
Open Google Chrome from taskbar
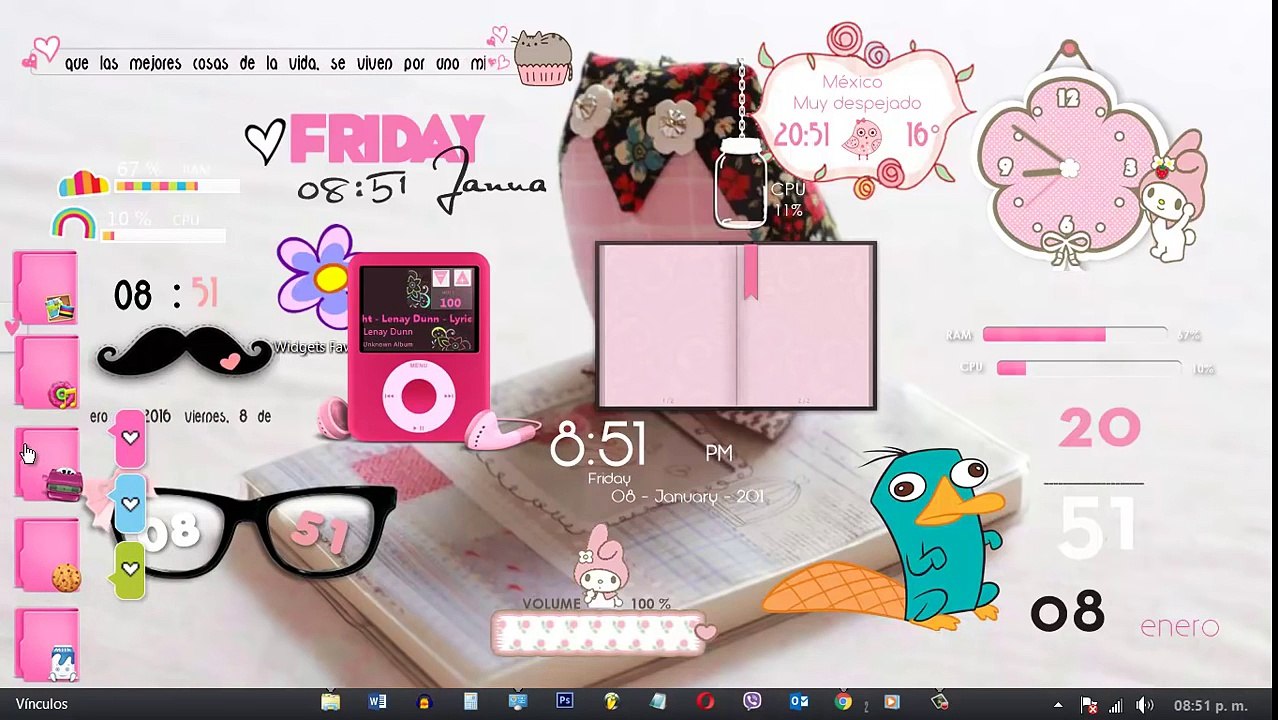845,703
